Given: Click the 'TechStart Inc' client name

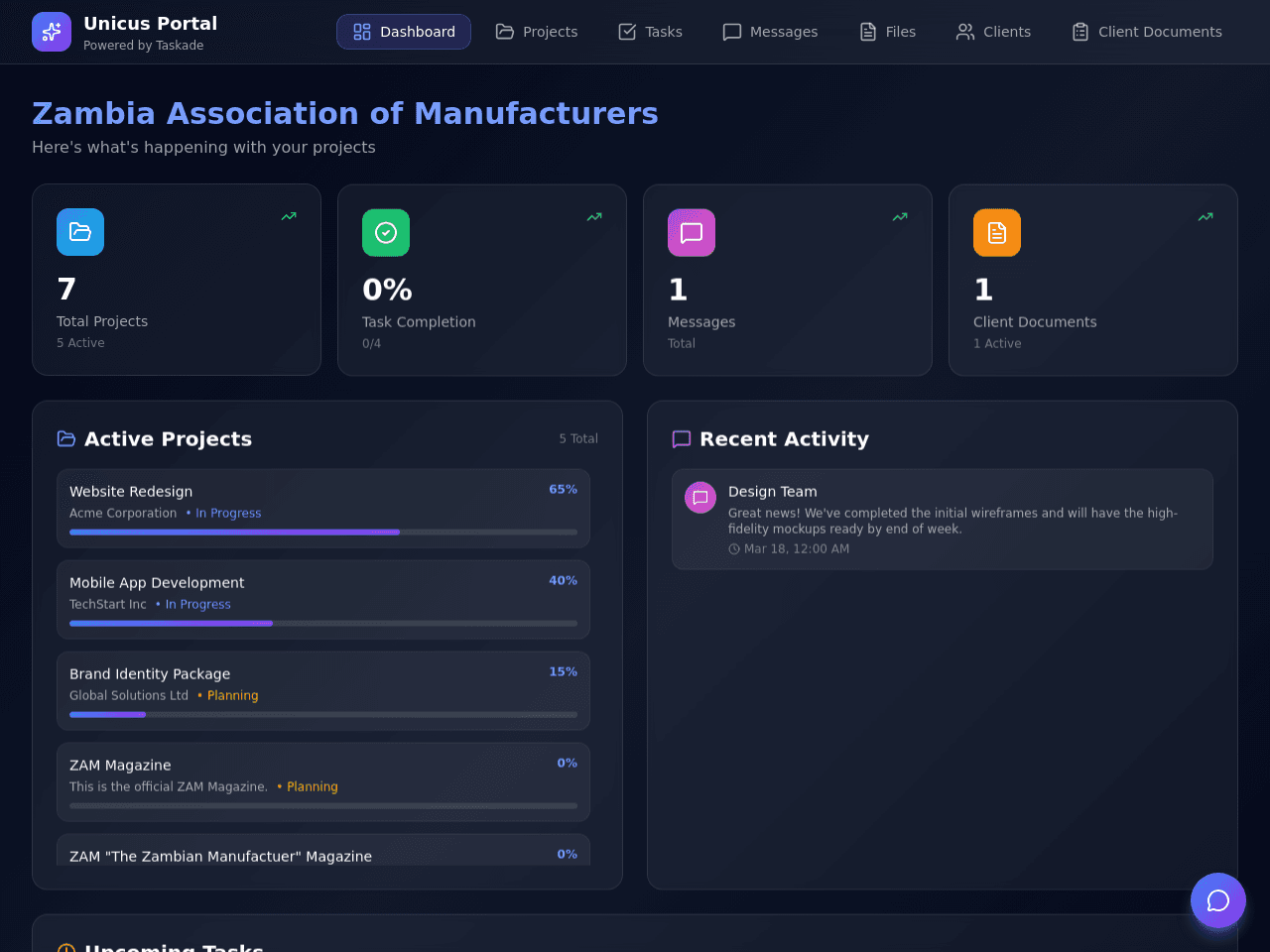Looking at the screenshot, I should (x=108, y=605).
